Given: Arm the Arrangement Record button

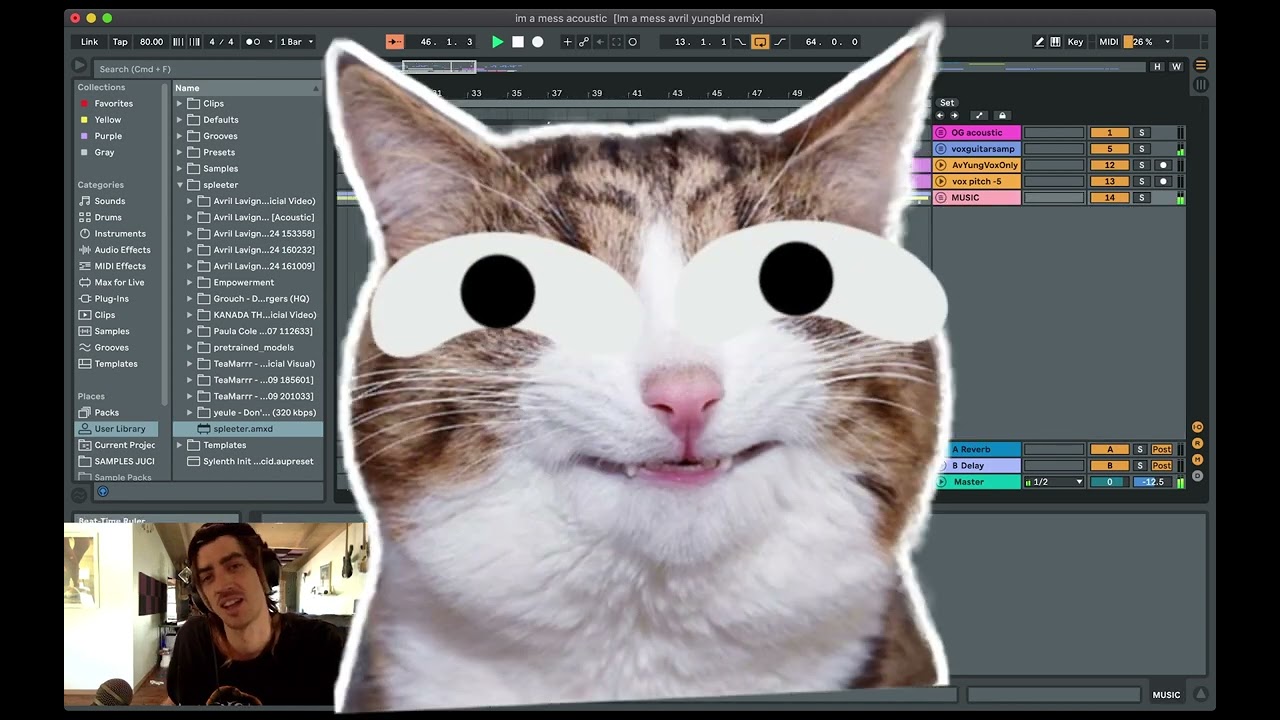Looking at the screenshot, I should coord(538,42).
